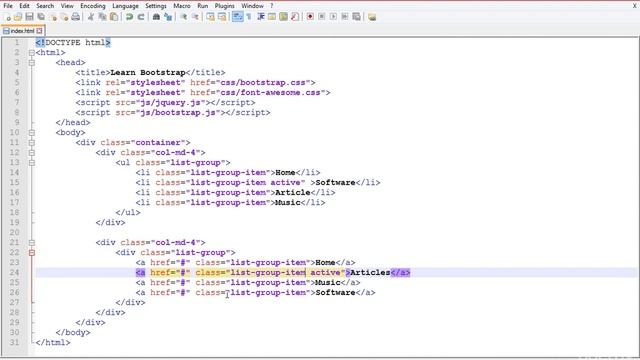This screenshot has height=360, width=640.
Task: Toggle Synchronize Vertical Scrolling icon
Action: [210, 17]
